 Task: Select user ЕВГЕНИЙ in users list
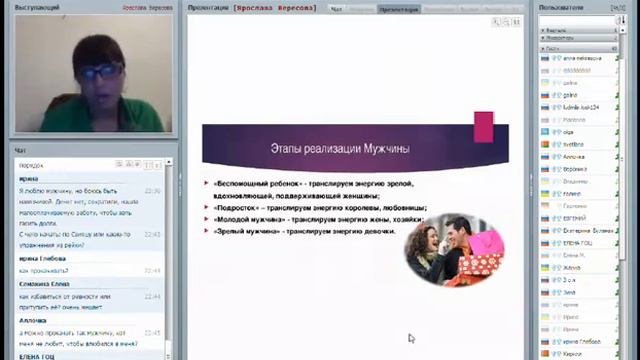click(x=574, y=218)
